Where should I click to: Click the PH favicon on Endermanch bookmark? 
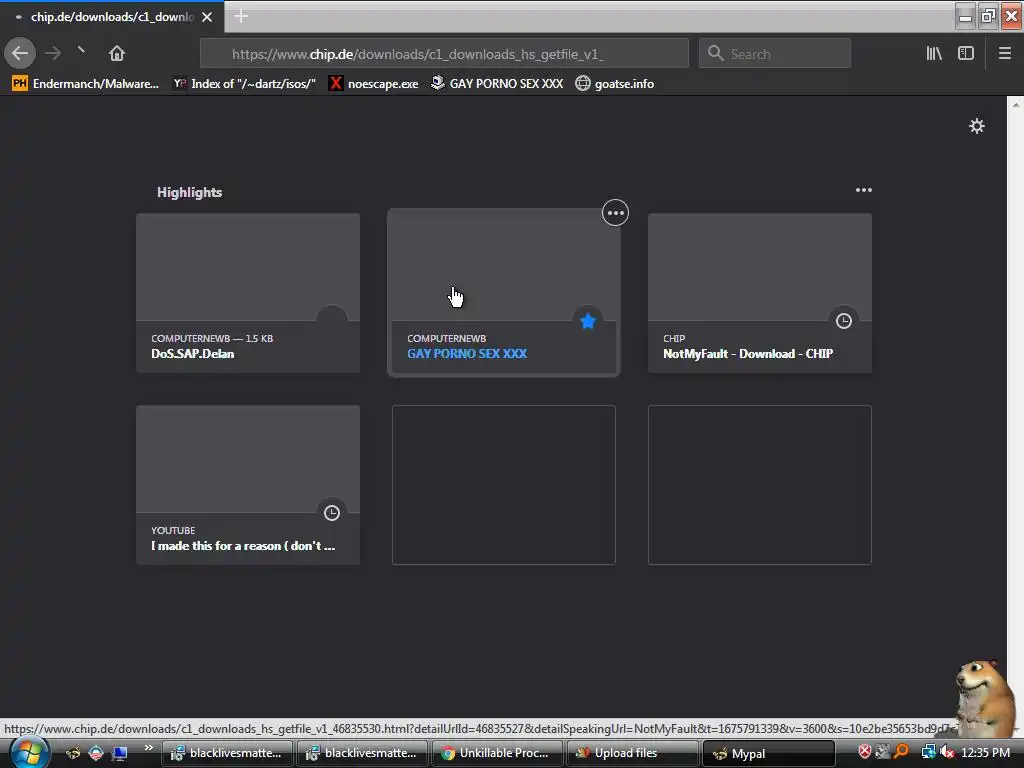click(x=20, y=83)
